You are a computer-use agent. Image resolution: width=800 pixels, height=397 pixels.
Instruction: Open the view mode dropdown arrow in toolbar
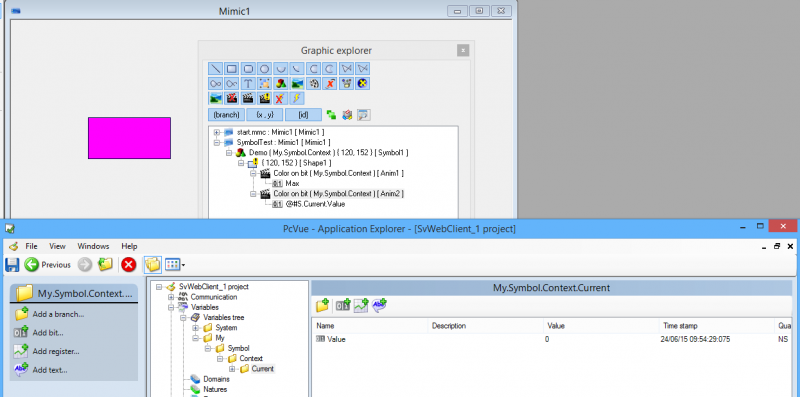(x=183, y=265)
